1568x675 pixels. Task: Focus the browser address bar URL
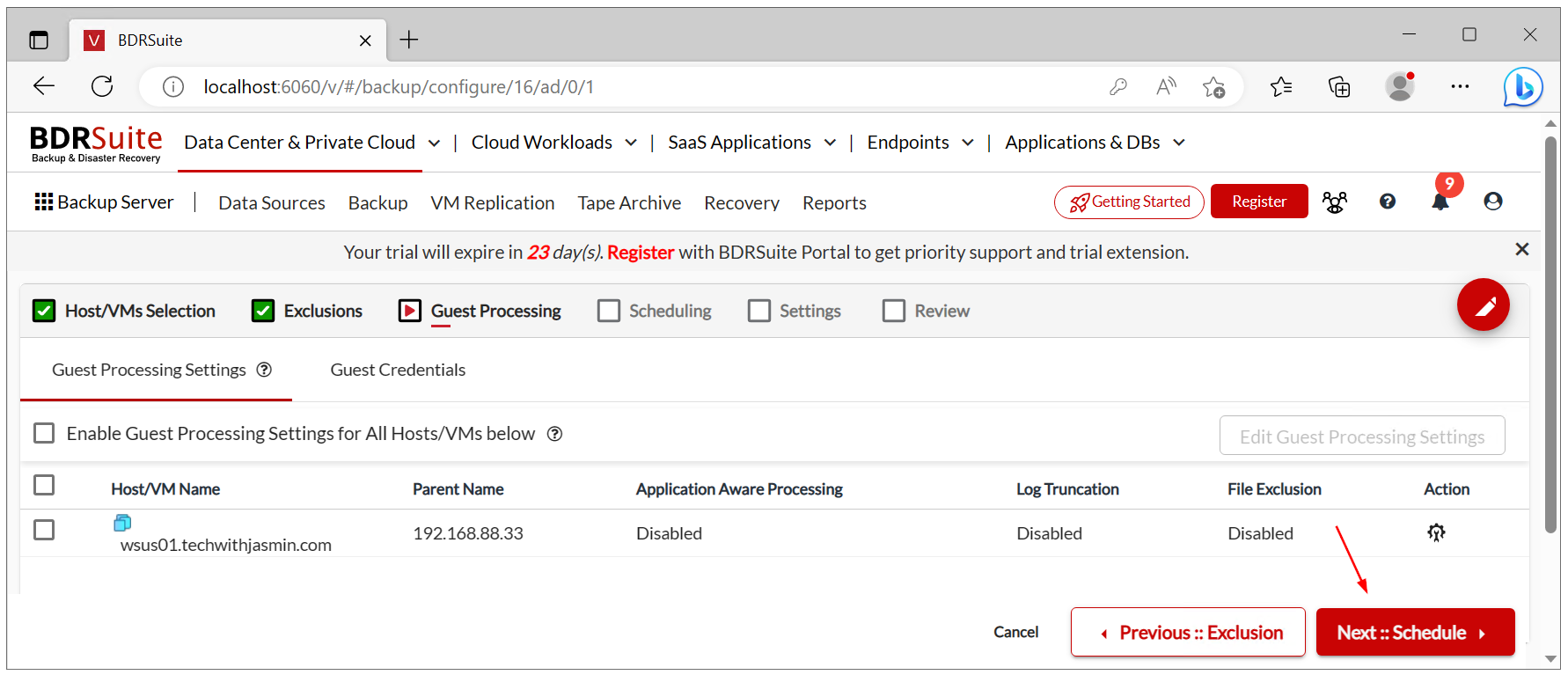pyautogui.click(x=399, y=87)
